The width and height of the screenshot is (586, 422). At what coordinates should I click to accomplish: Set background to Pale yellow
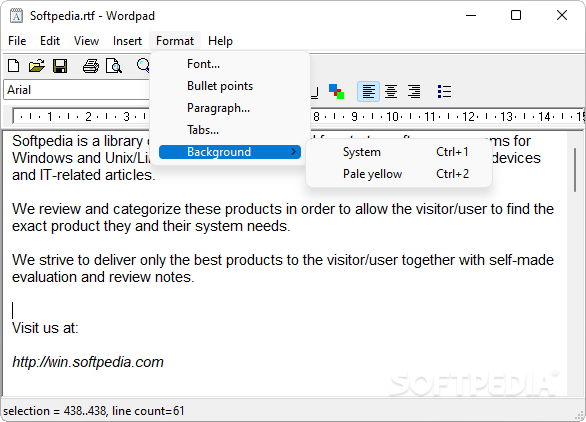point(399,174)
